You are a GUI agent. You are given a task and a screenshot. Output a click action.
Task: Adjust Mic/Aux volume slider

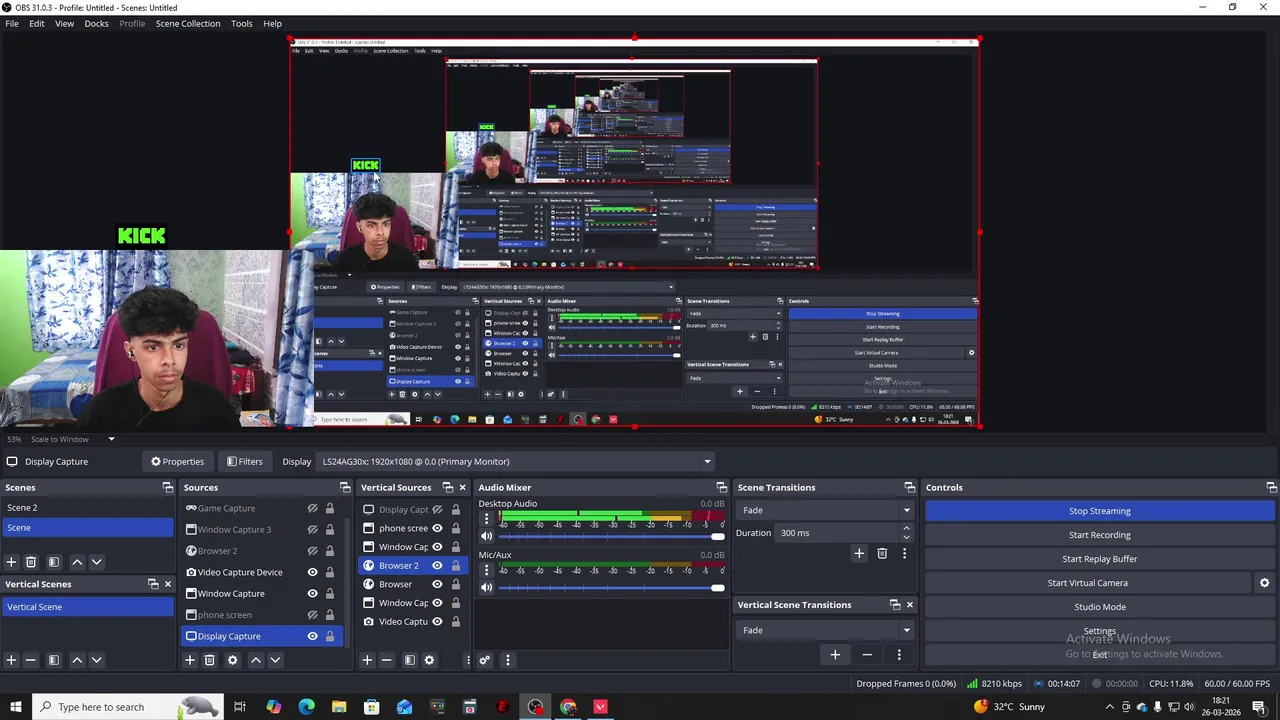612,588
